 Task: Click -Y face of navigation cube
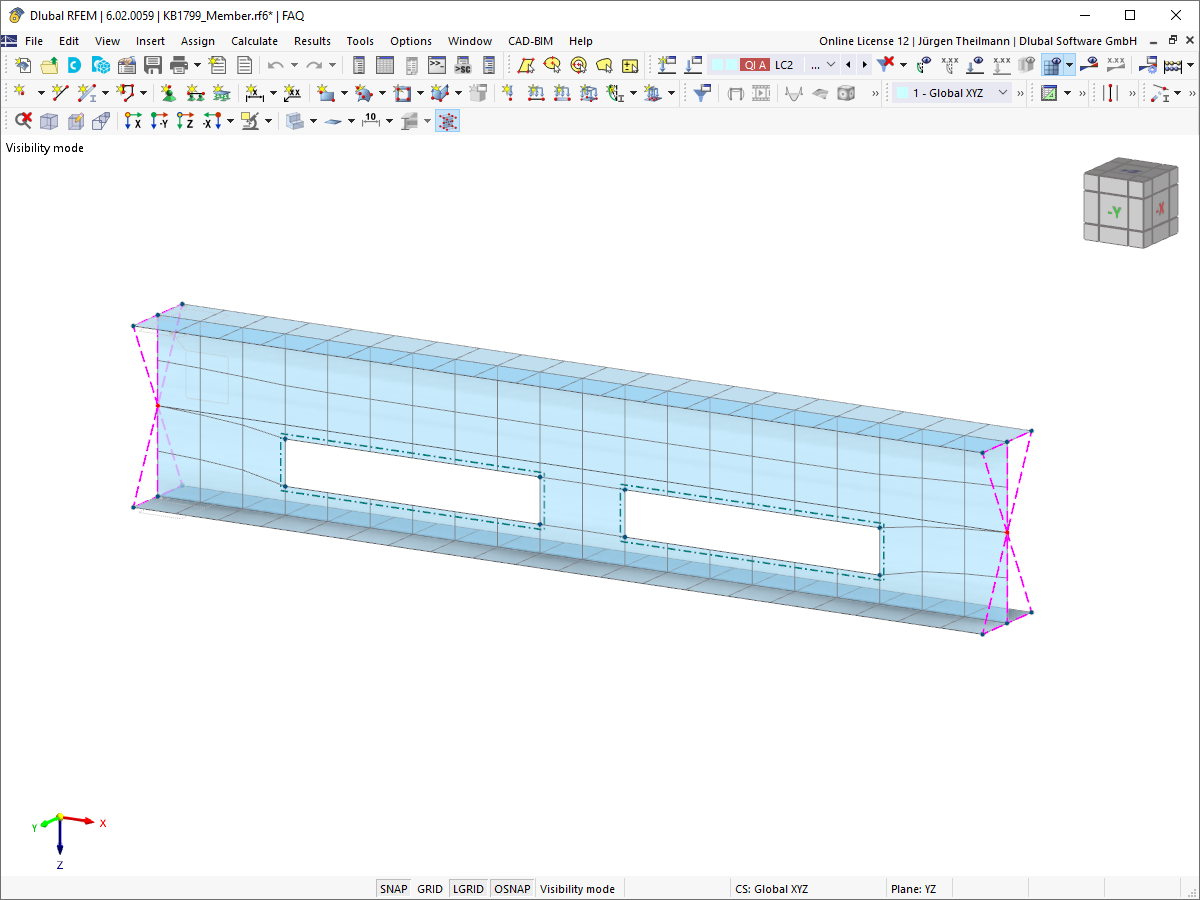pos(1113,211)
